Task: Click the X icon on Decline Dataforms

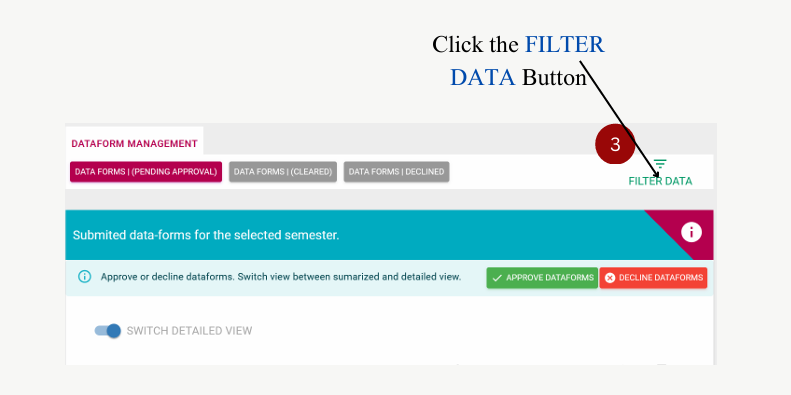Action: coord(610,278)
